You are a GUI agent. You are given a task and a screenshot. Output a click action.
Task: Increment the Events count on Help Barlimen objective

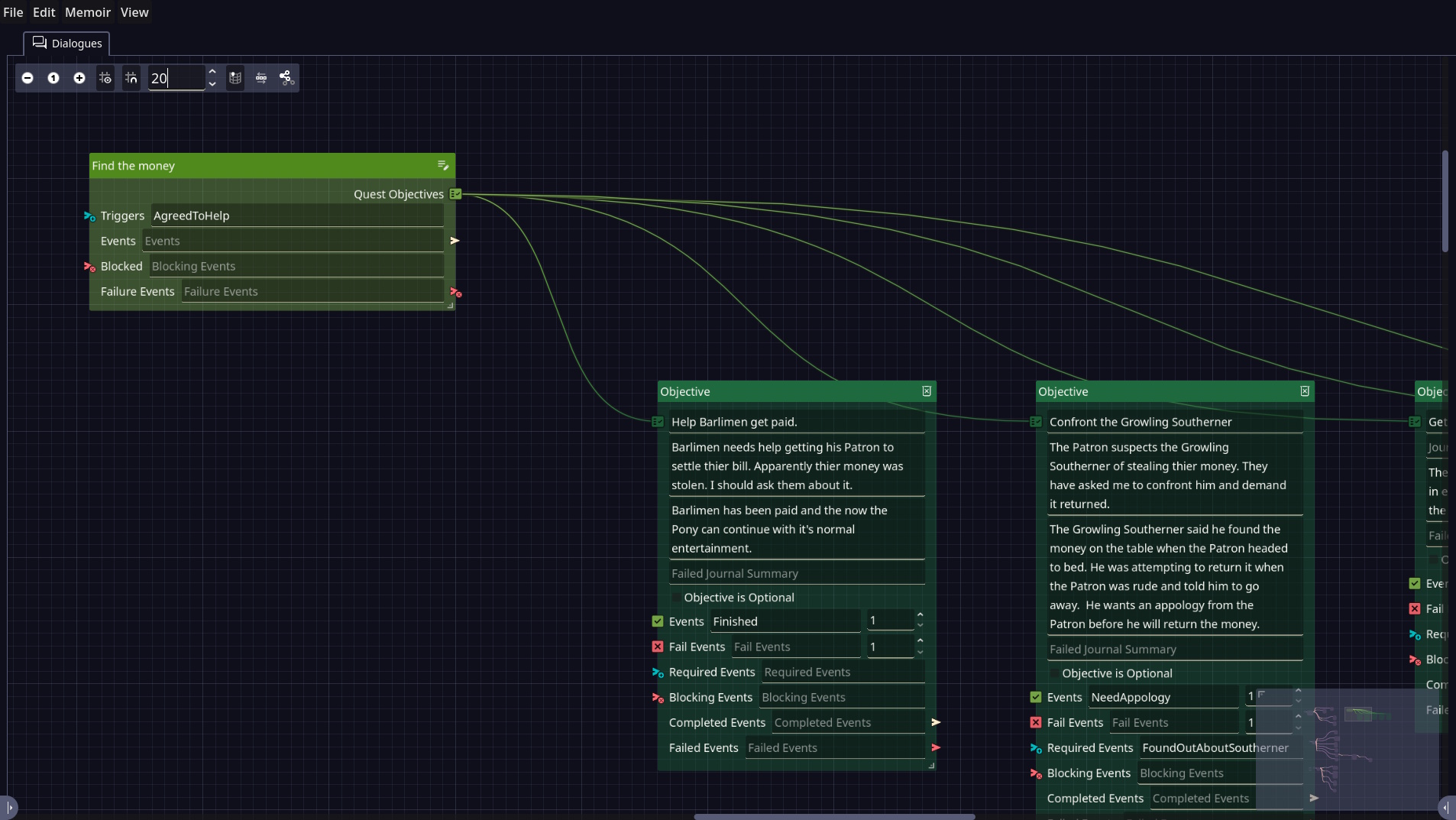pos(921,616)
